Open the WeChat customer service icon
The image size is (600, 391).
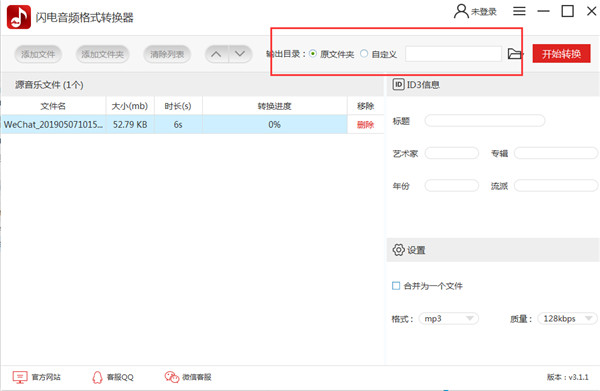(172, 377)
